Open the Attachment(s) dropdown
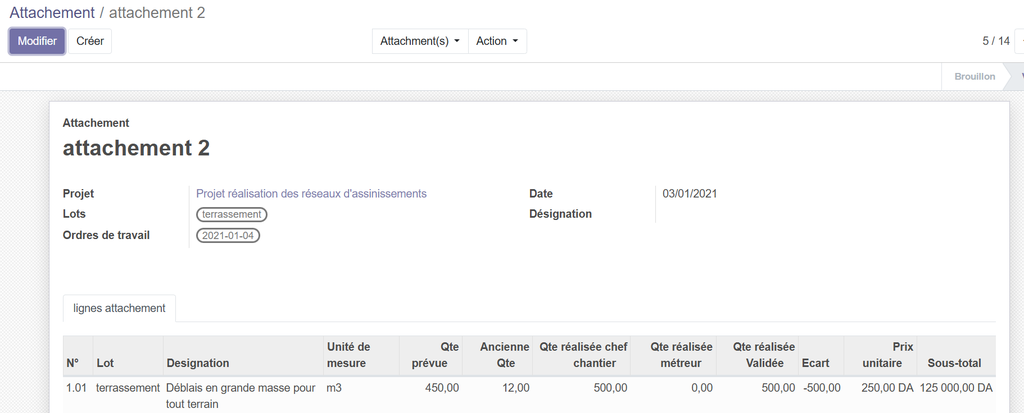Viewport: 1024px width, 413px height. pyautogui.click(x=420, y=41)
